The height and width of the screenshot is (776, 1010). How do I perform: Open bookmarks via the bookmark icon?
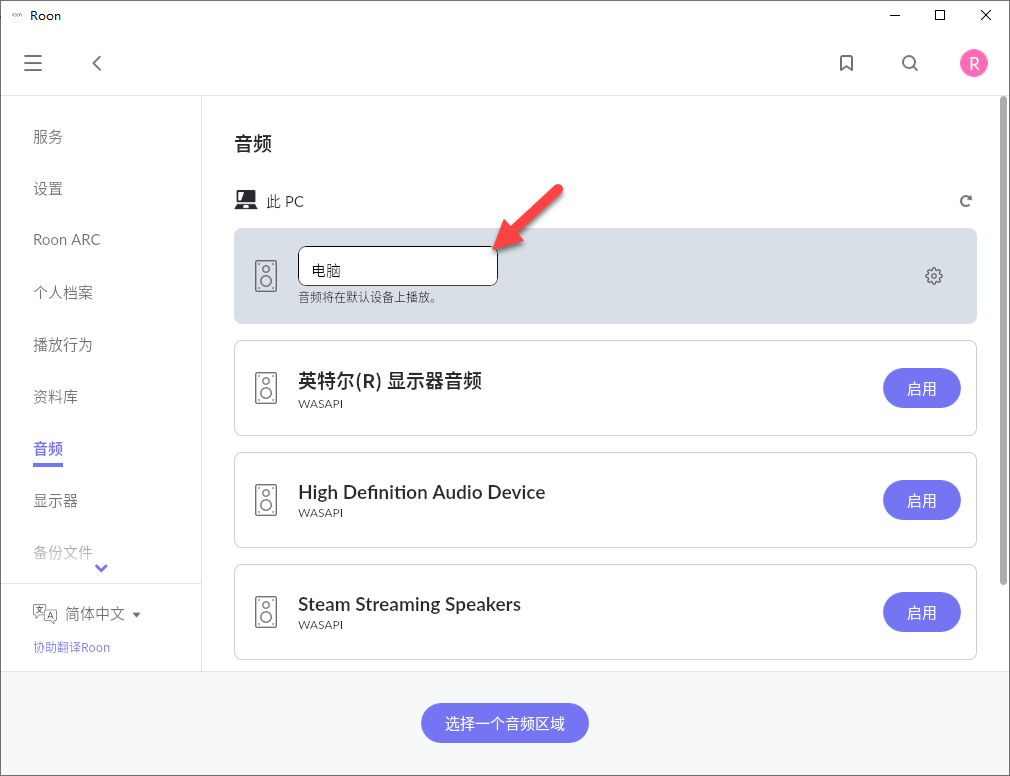(x=846, y=63)
